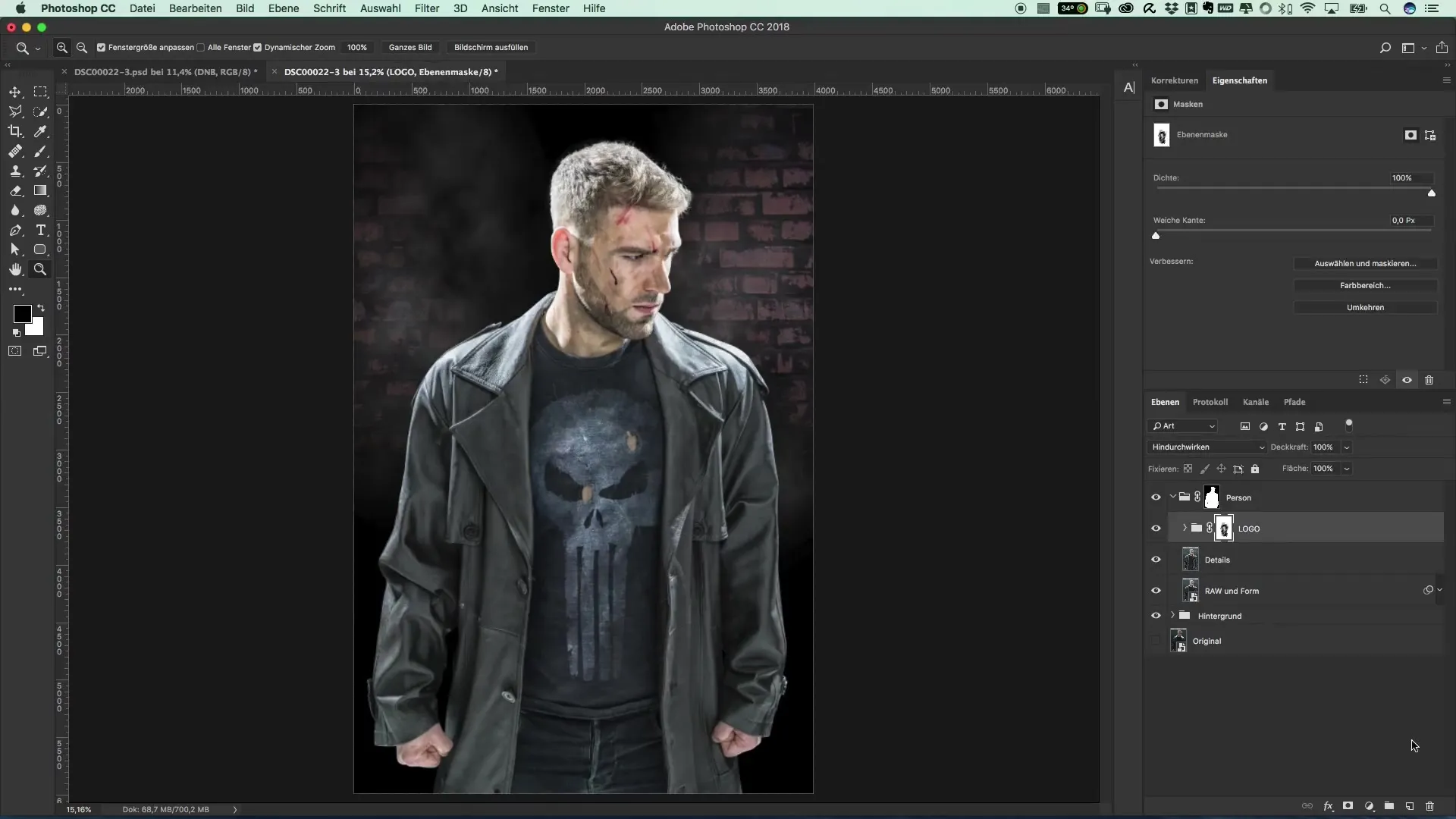
Task: Delete the mask in Properties panel
Action: click(x=1429, y=380)
